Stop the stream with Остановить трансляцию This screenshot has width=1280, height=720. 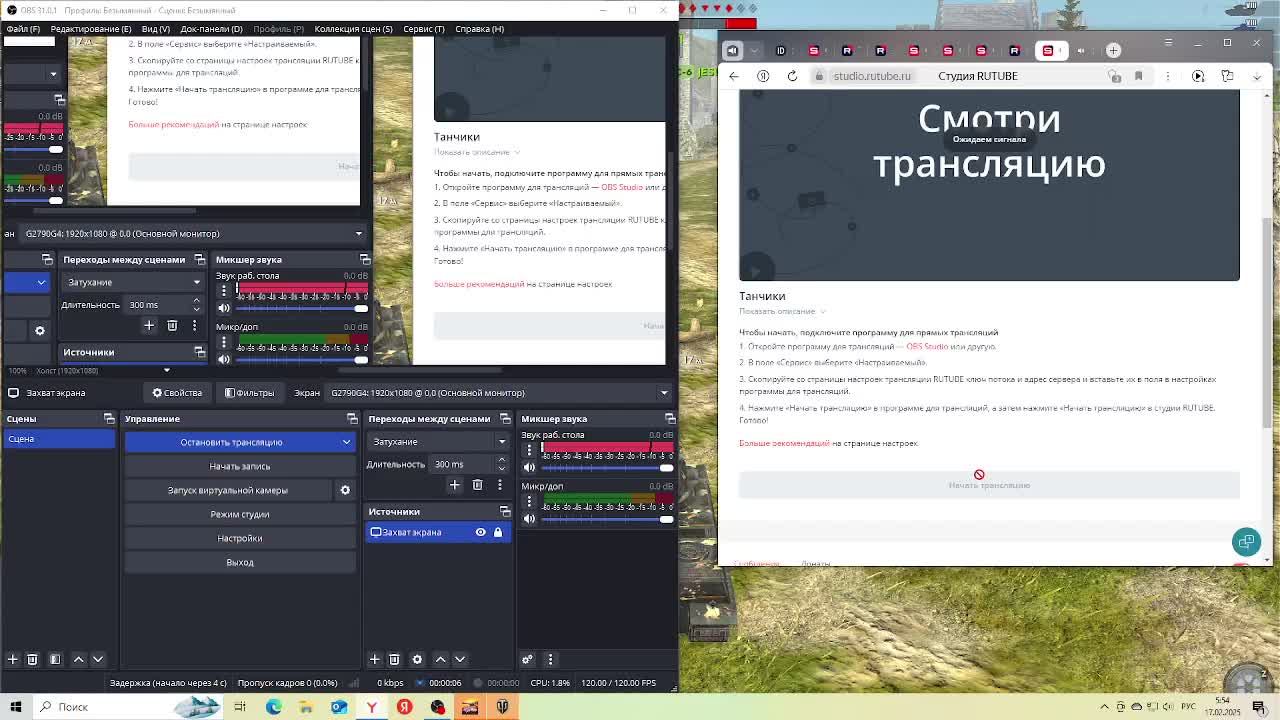[231, 442]
